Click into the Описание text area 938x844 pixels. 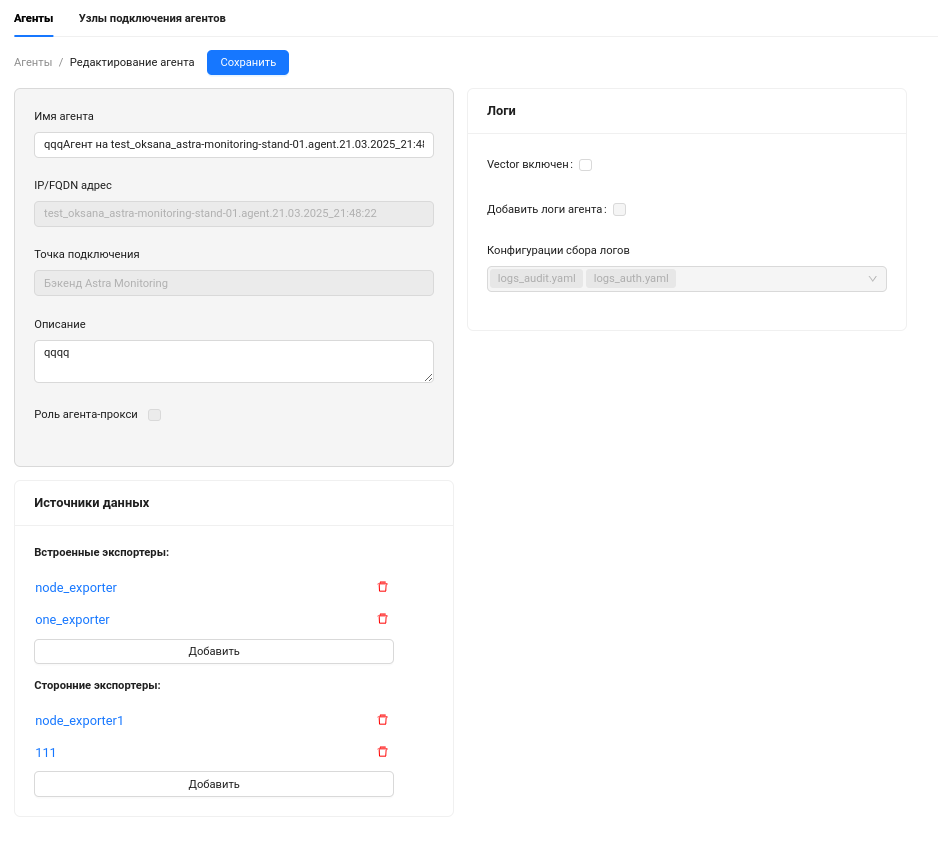coord(233,361)
